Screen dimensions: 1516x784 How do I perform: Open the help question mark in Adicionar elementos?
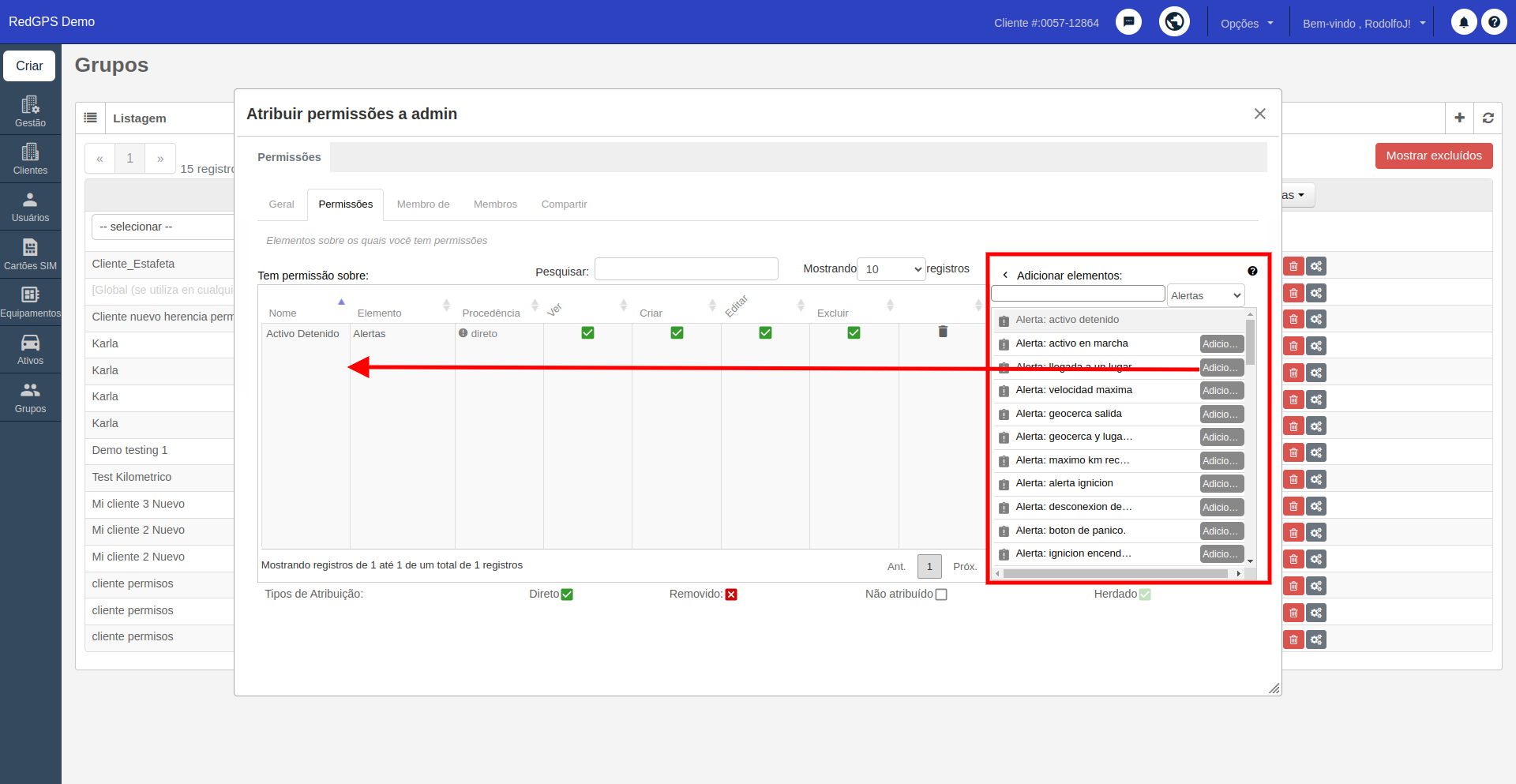[x=1252, y=271]
